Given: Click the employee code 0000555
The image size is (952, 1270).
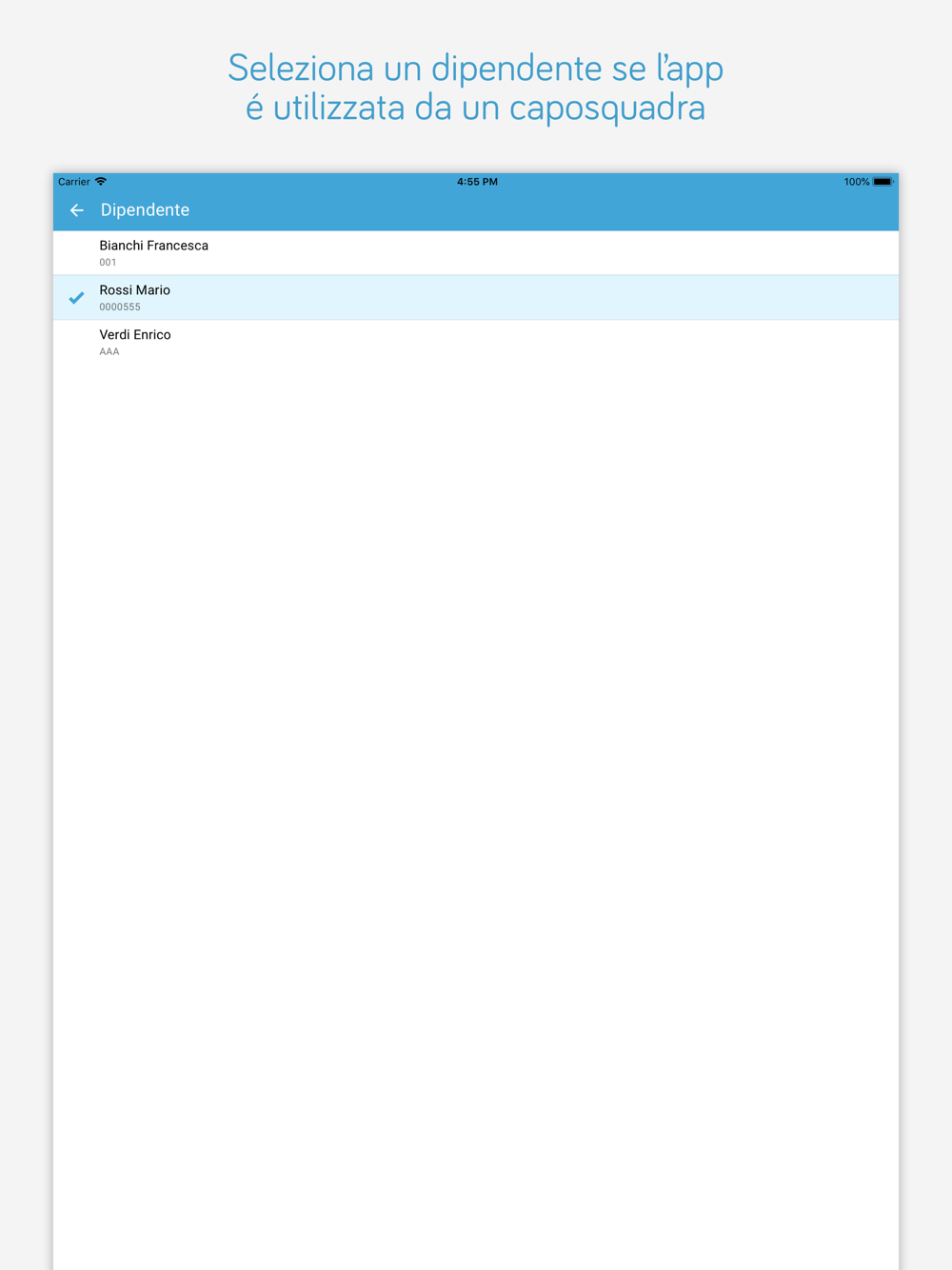Looking at the screenshot, I should [x=120, y=308].
